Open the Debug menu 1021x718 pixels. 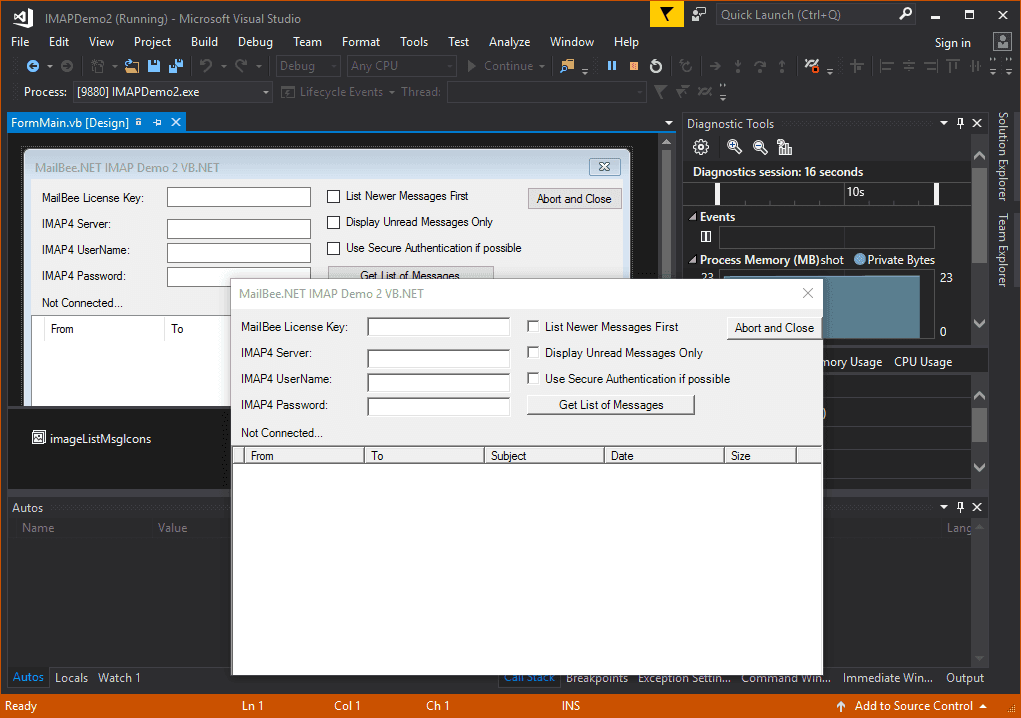pyautogui.click(x=255, y=42)
